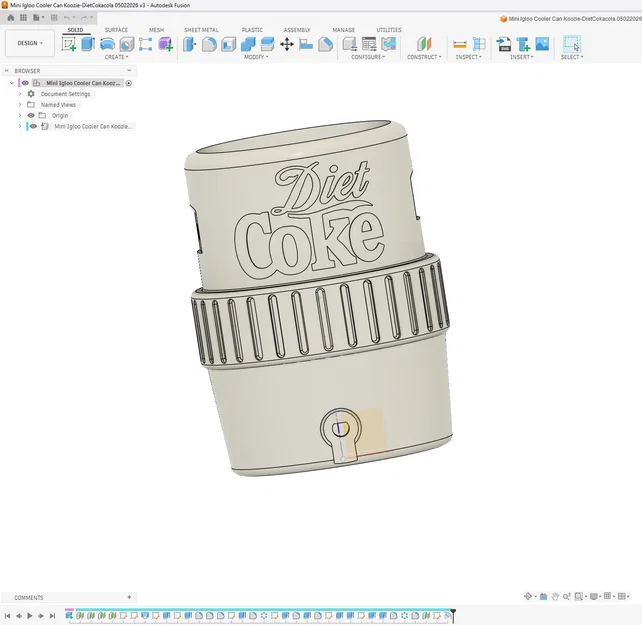
Task: Open the SELECT dropdown menu
Action: 572,57
